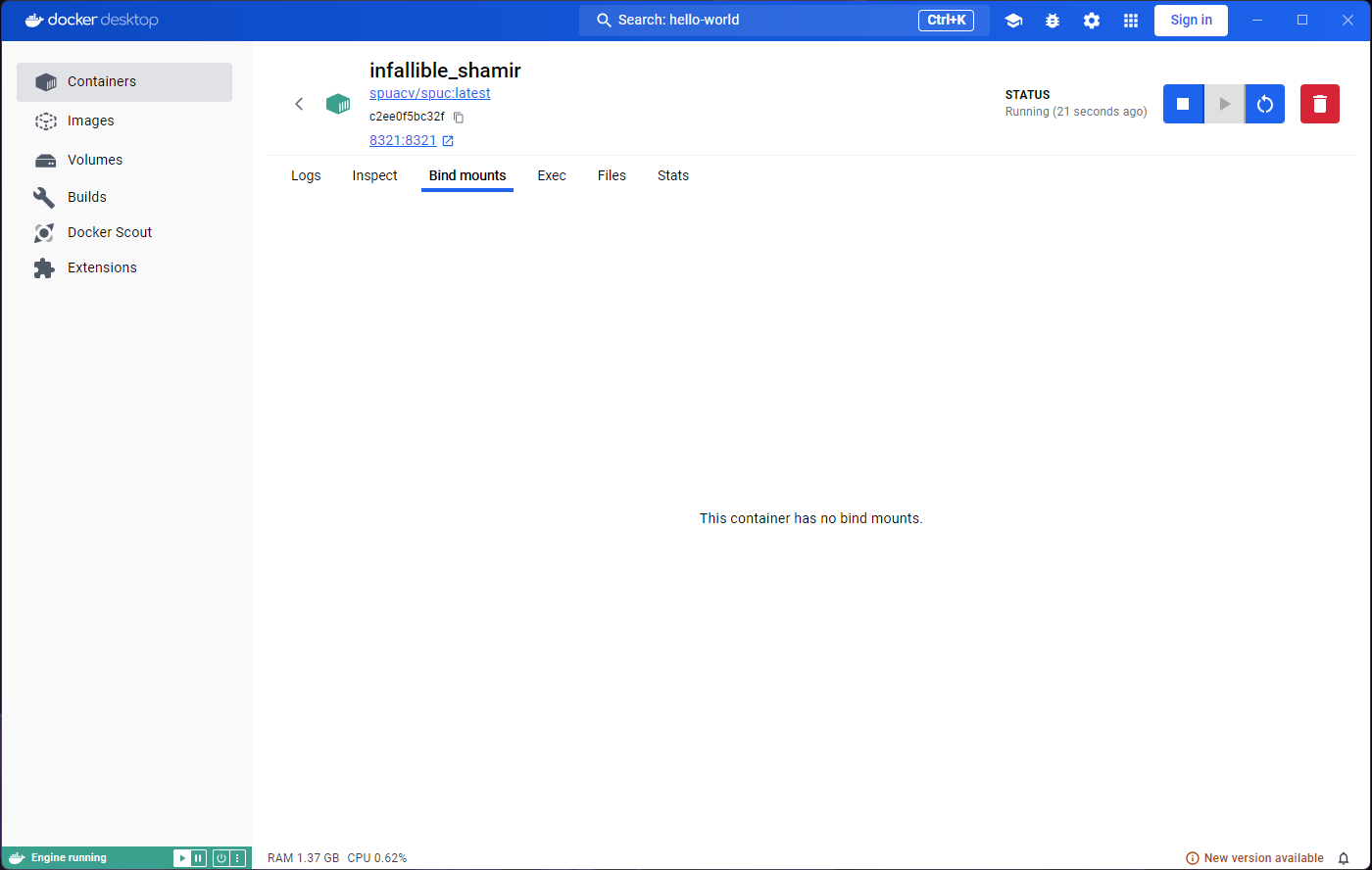Open Docker Scout from sidebar
Image resolution: width=1372 pixels, height=870 pixels.
[x=124, y=232]
